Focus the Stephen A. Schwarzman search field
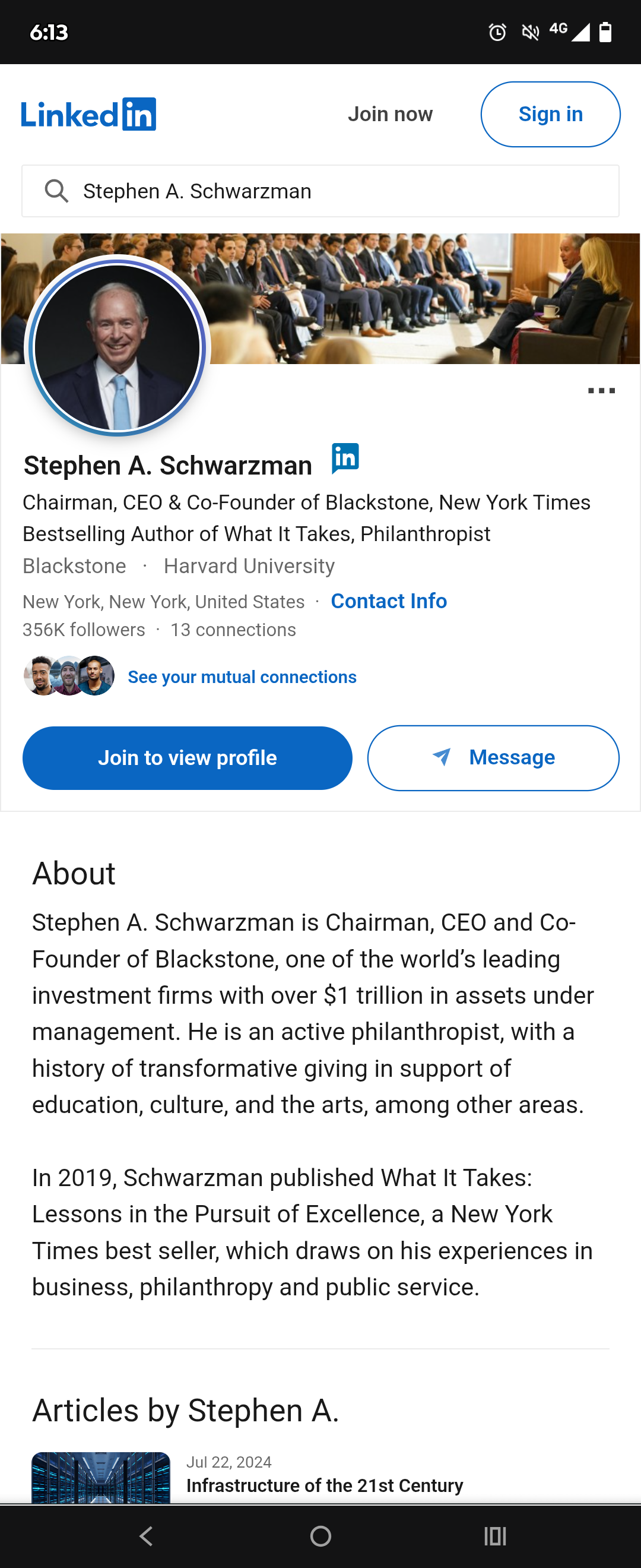641x1568 pixels. pyautogui.click(x=320, y=191)
